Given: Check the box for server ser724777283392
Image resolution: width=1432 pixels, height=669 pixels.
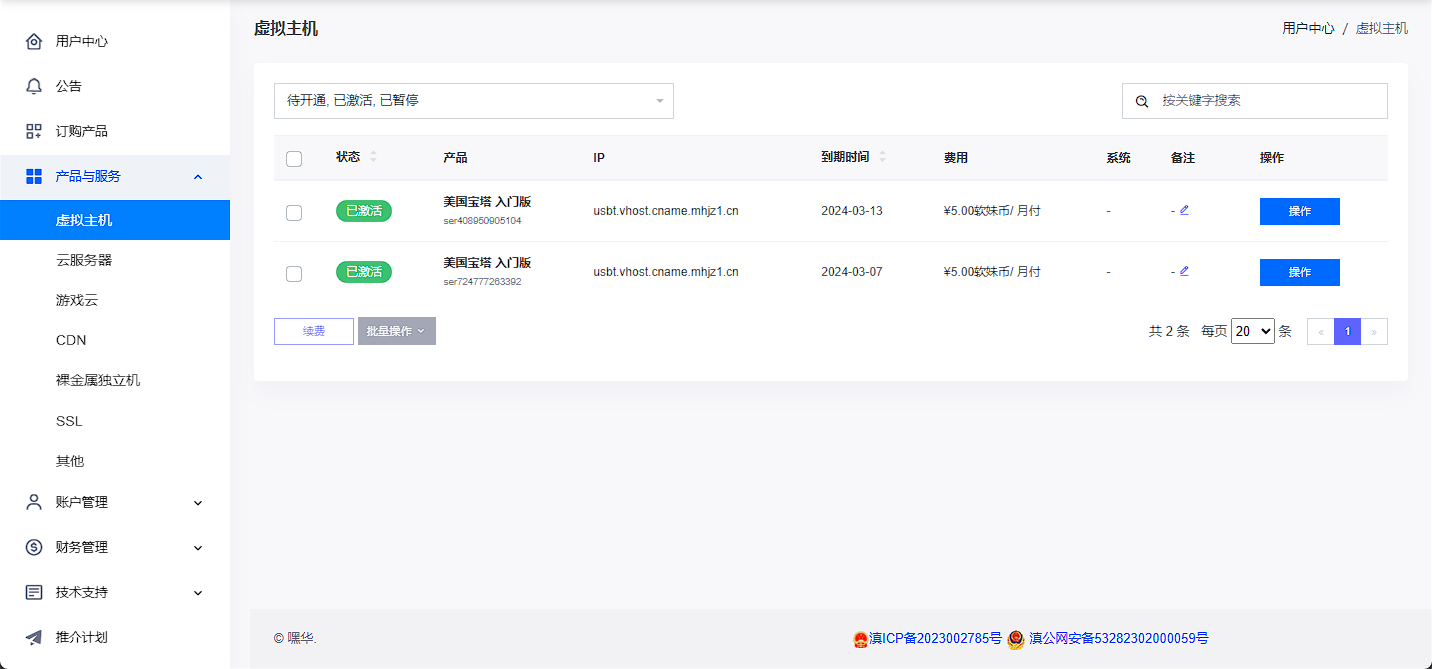Looking at the screenshot, I should 294,273.
